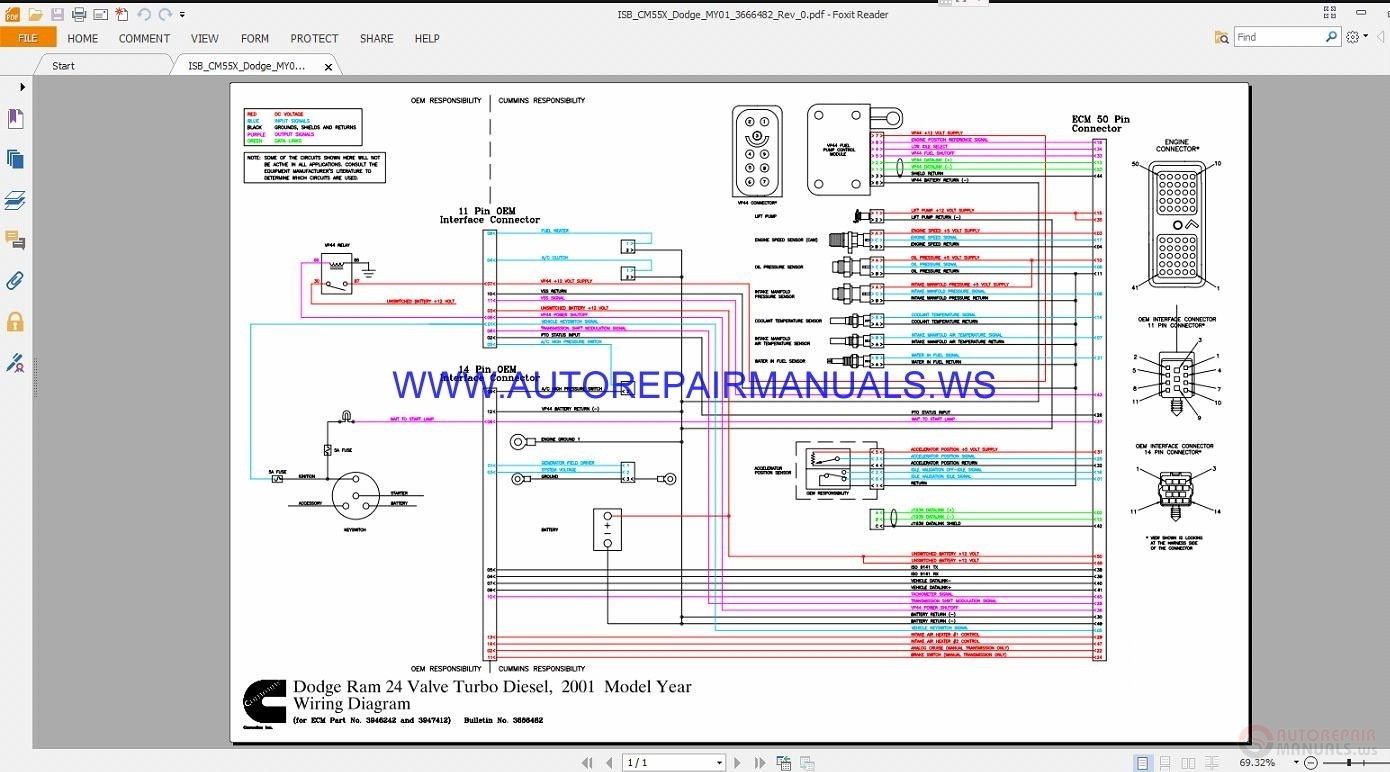Switch to the COMMENT ribbon tab
This screenshot has height=772, width=1390.
(x=144, y=38)
